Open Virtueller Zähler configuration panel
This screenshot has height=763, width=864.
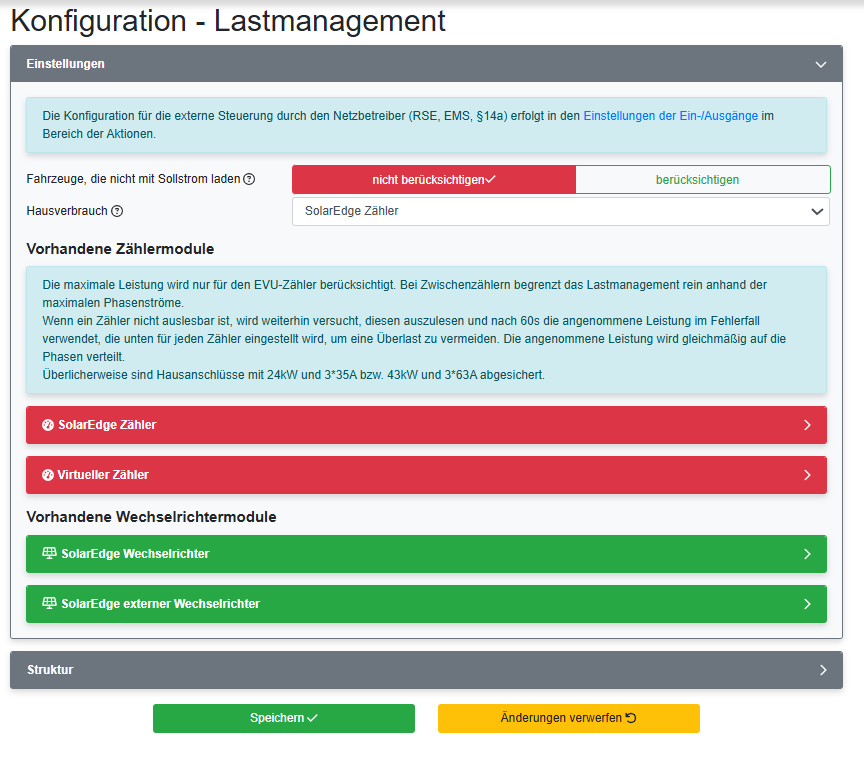426,474
